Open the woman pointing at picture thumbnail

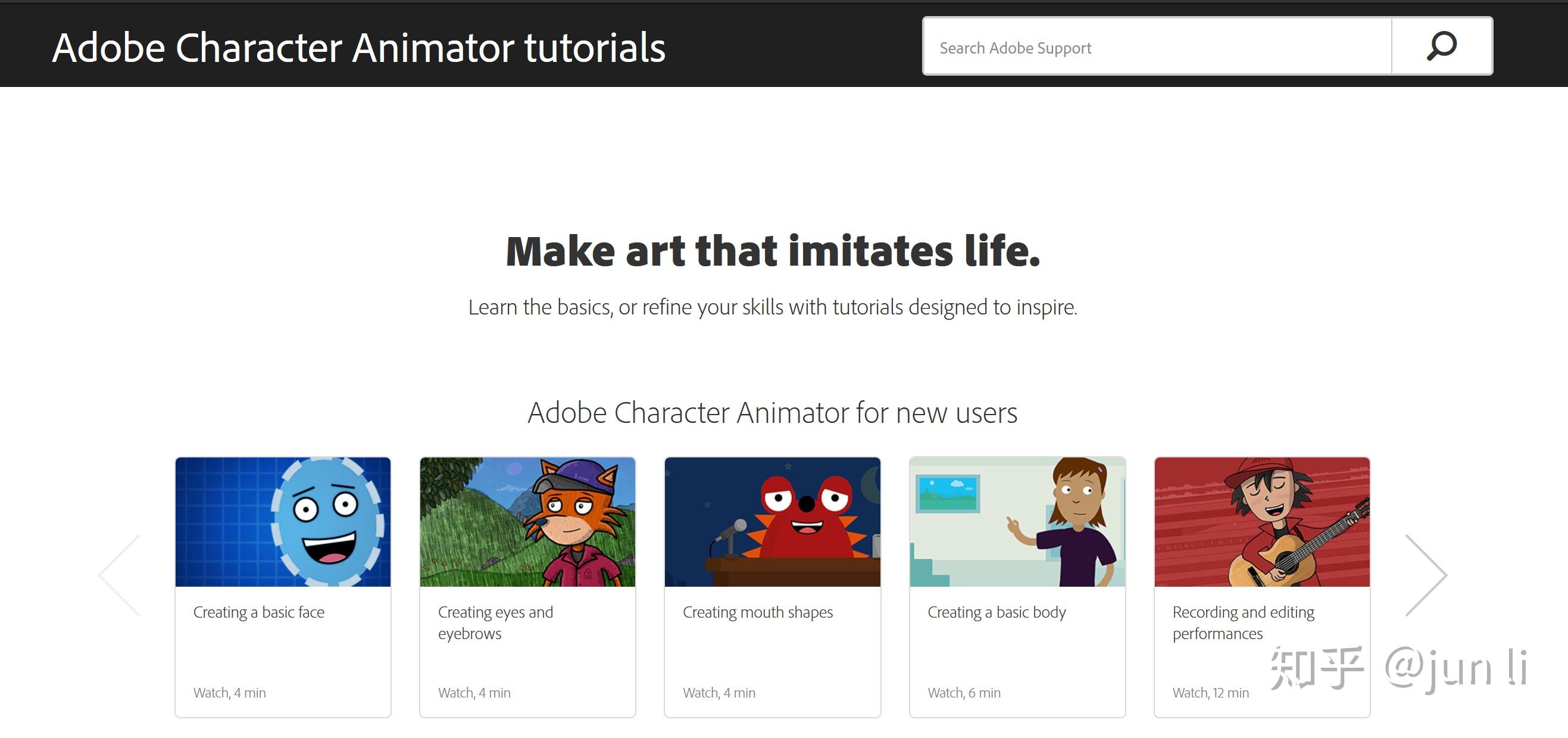pyautogui.click(x=1017, y=522)
